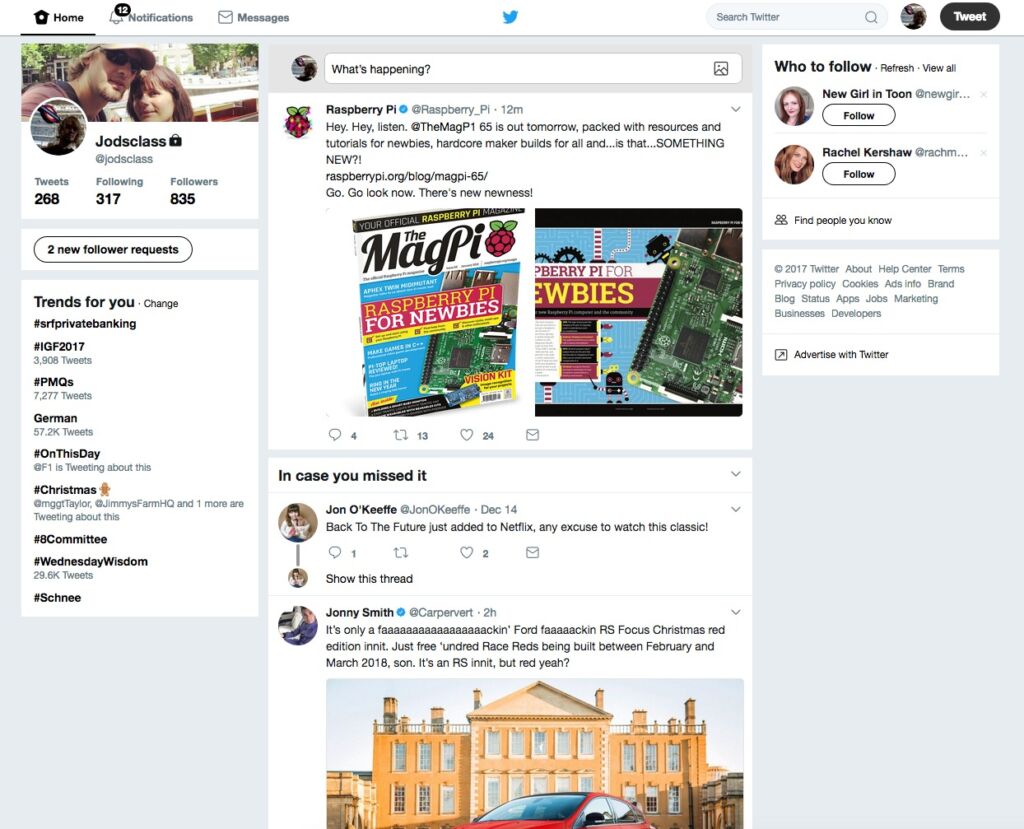Expand Jonny Smith tweet options chevron
This screenshot has width=1024, height=829.
(735, 613)
